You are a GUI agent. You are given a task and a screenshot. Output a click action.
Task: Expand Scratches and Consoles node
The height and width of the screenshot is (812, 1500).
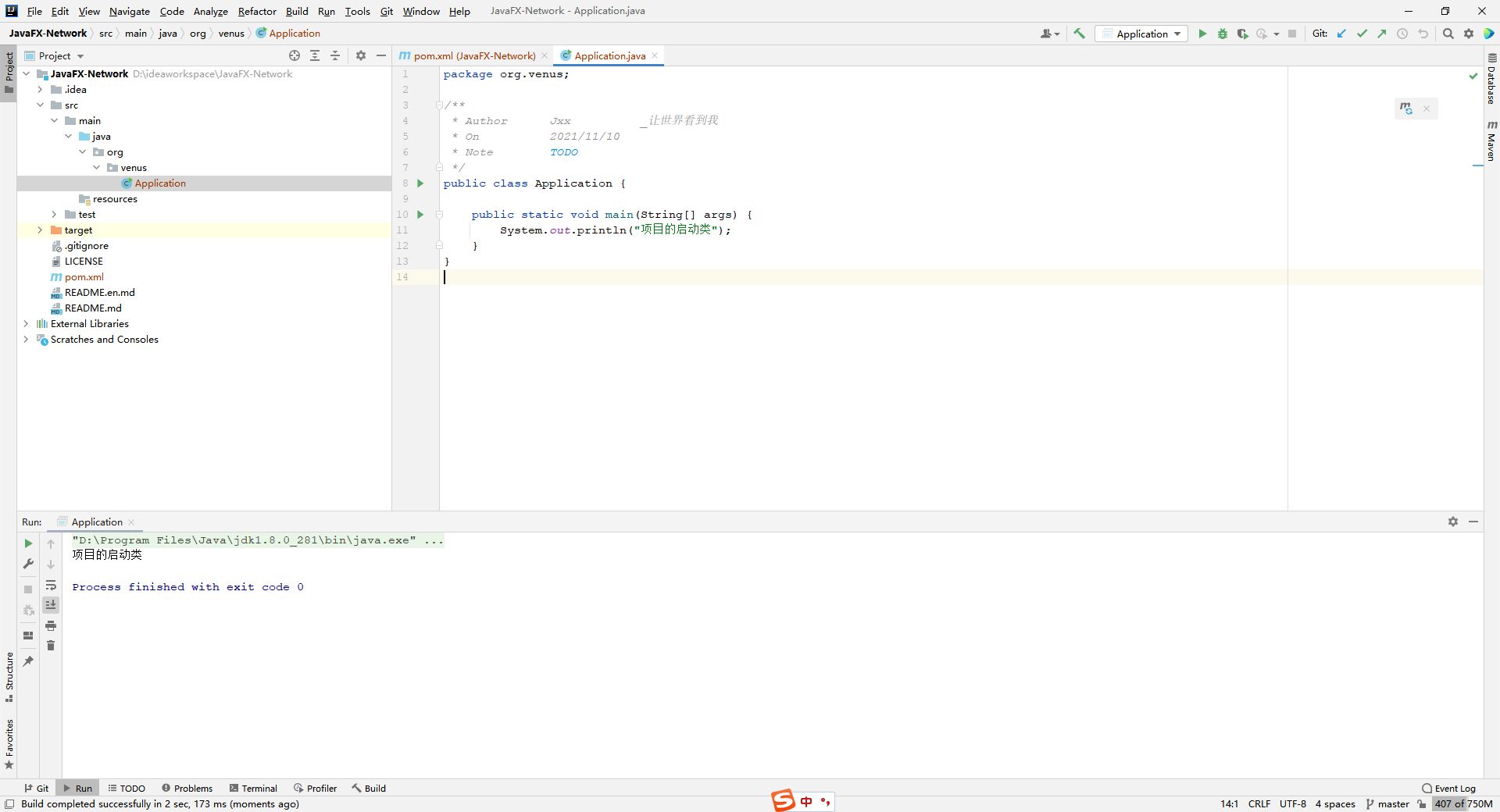(x=27, y=340)
